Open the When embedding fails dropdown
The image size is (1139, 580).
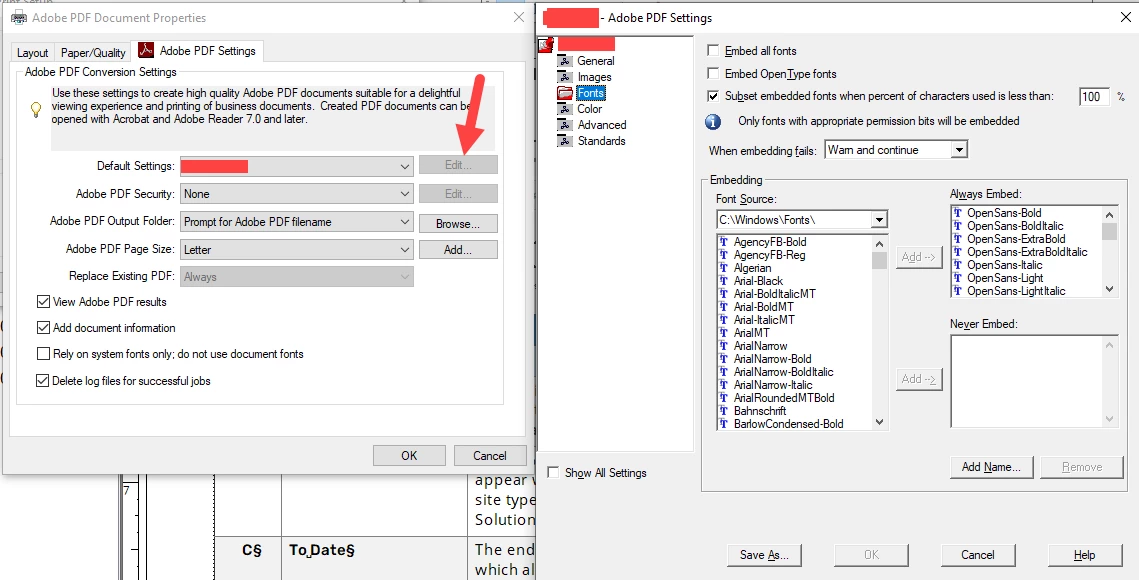[x=896, y=150]
